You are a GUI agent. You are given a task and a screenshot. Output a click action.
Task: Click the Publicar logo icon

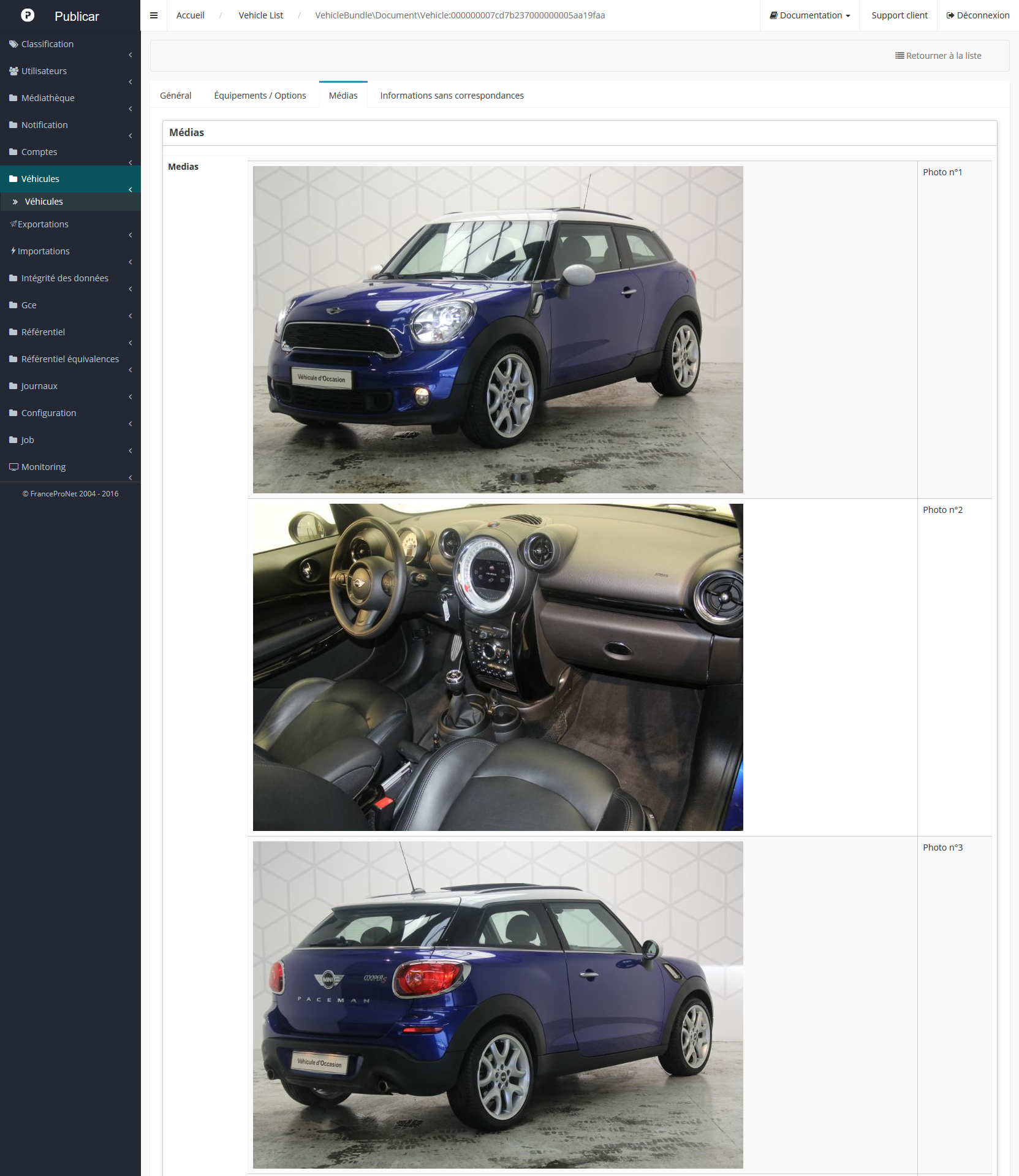28,15
